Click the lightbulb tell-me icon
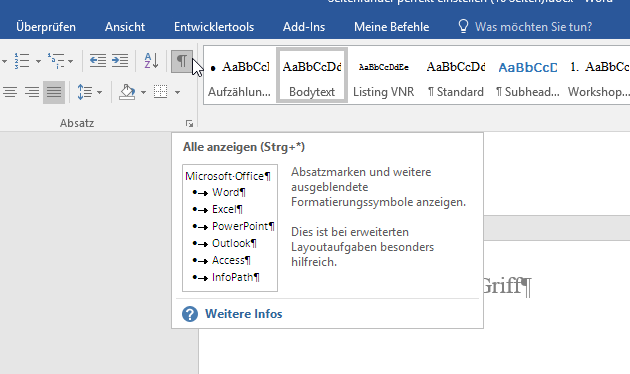Viewport: 630px width, 374px height. [x=463, y=27]
